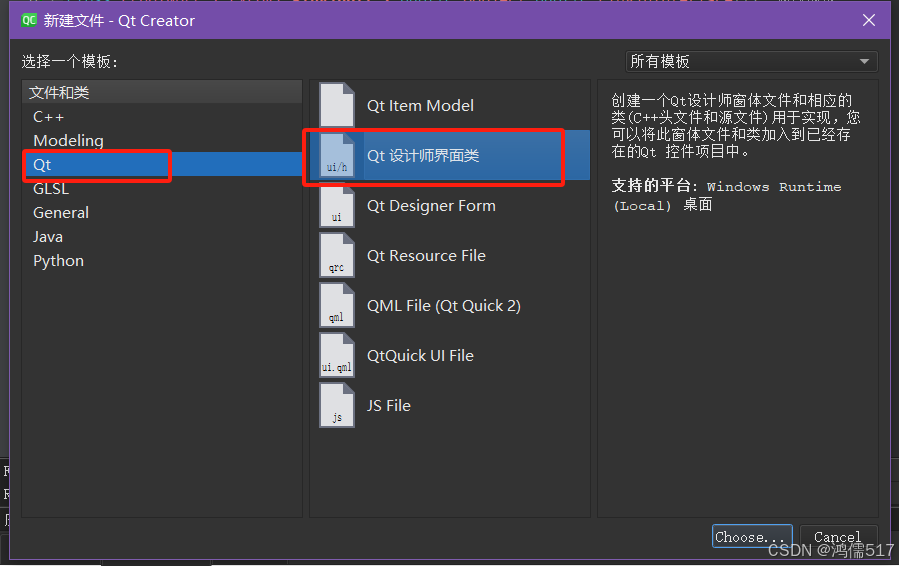899x566 pixels.
Task: Click the ui/h icon of Qt 设计师界面类
Action: (x=337, y=155)
